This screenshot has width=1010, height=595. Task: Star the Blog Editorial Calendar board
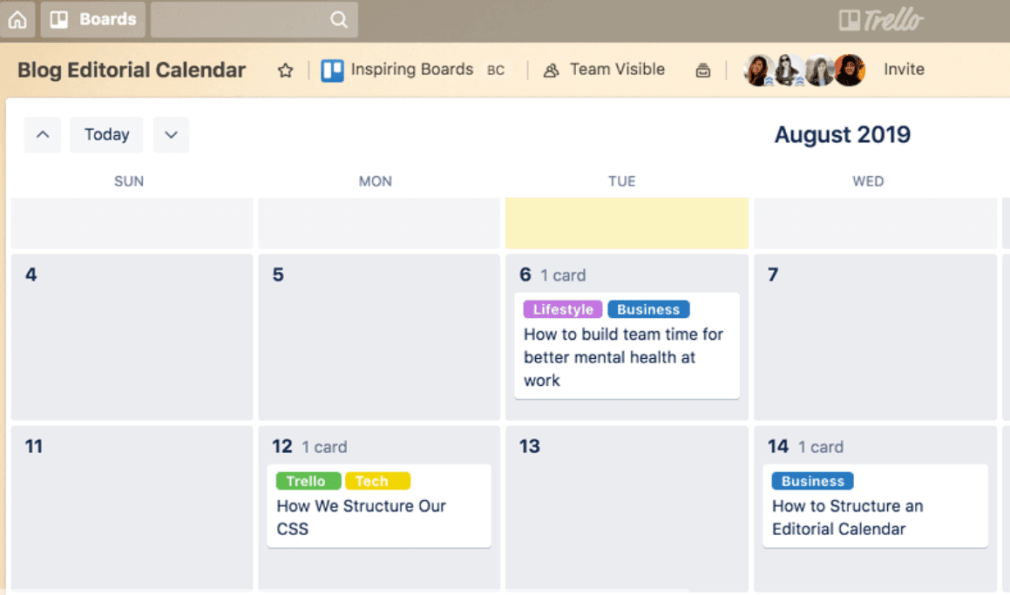coord(285,70)
